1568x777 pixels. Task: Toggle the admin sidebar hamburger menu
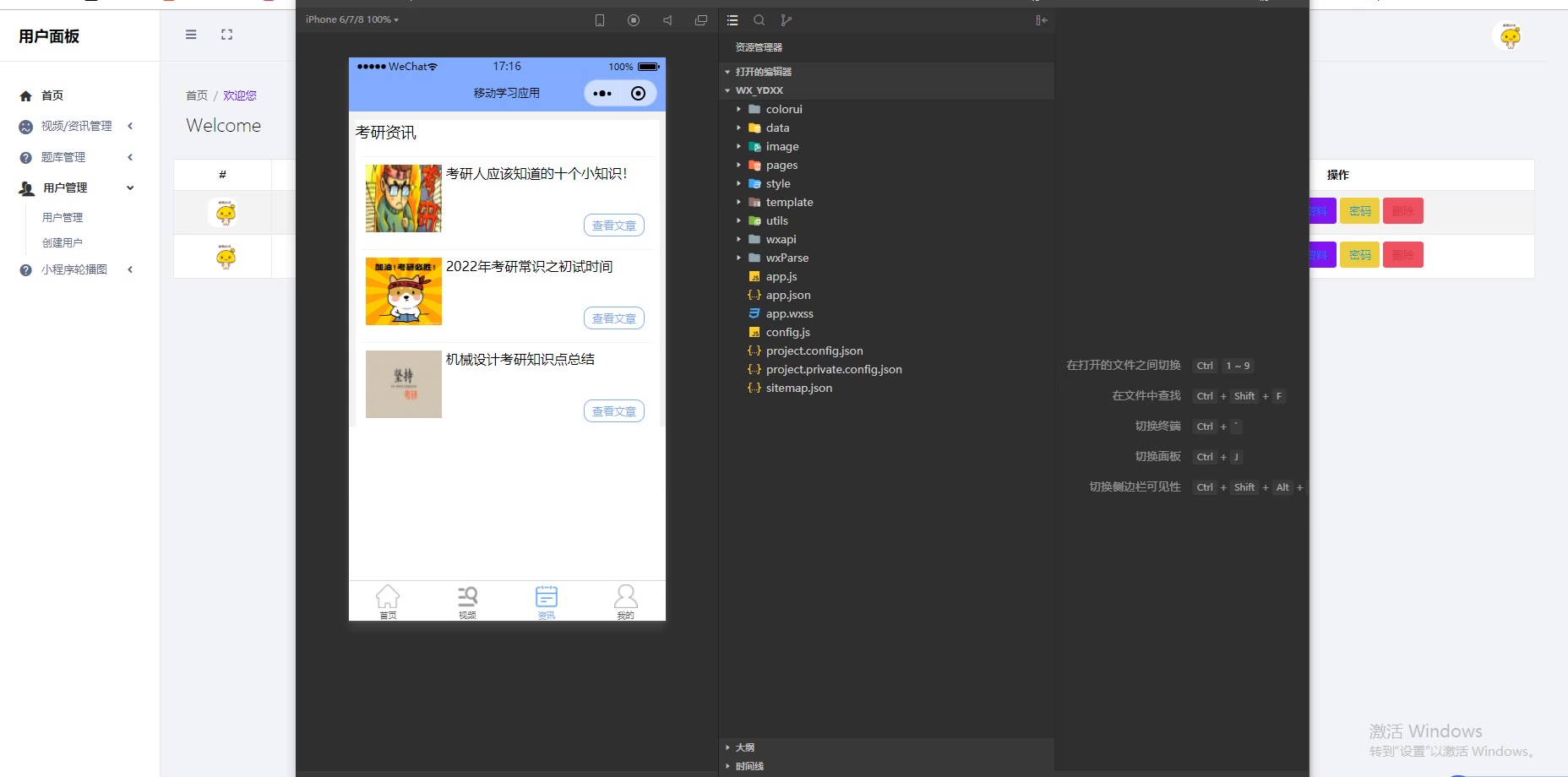pos(191,35)
